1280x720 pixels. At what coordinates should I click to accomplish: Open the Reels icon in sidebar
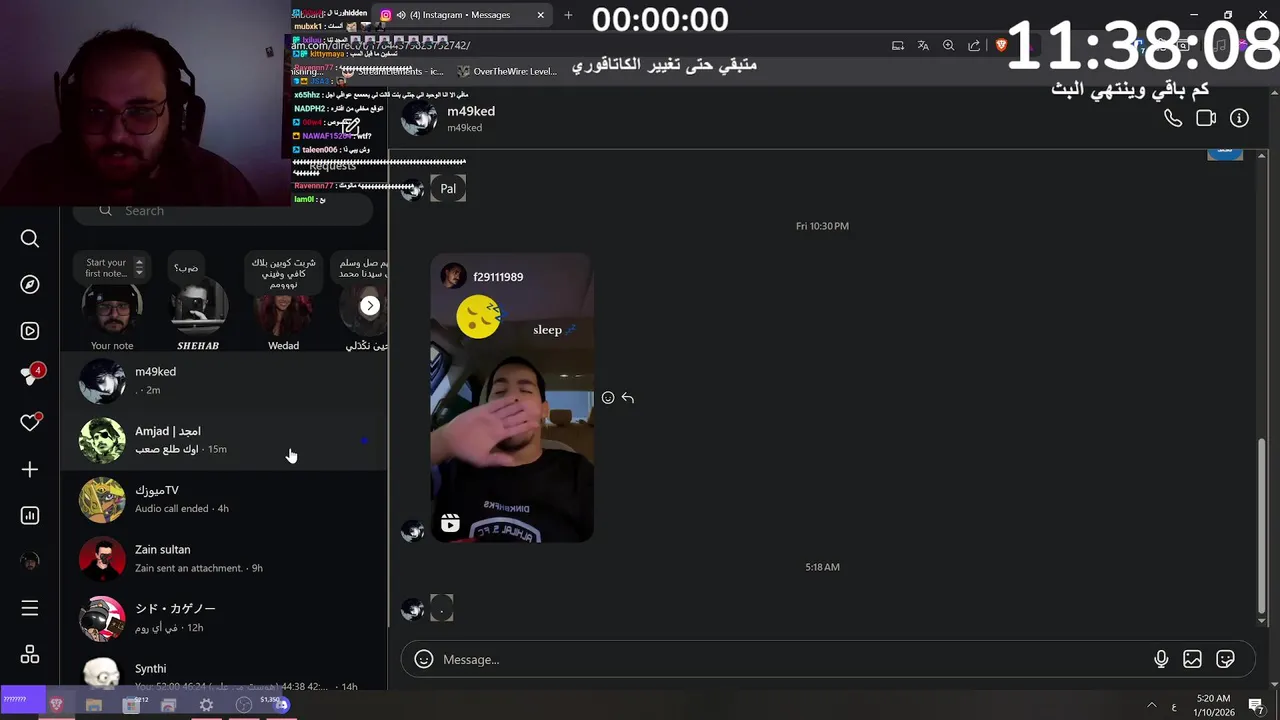click(x=30, y=331)
